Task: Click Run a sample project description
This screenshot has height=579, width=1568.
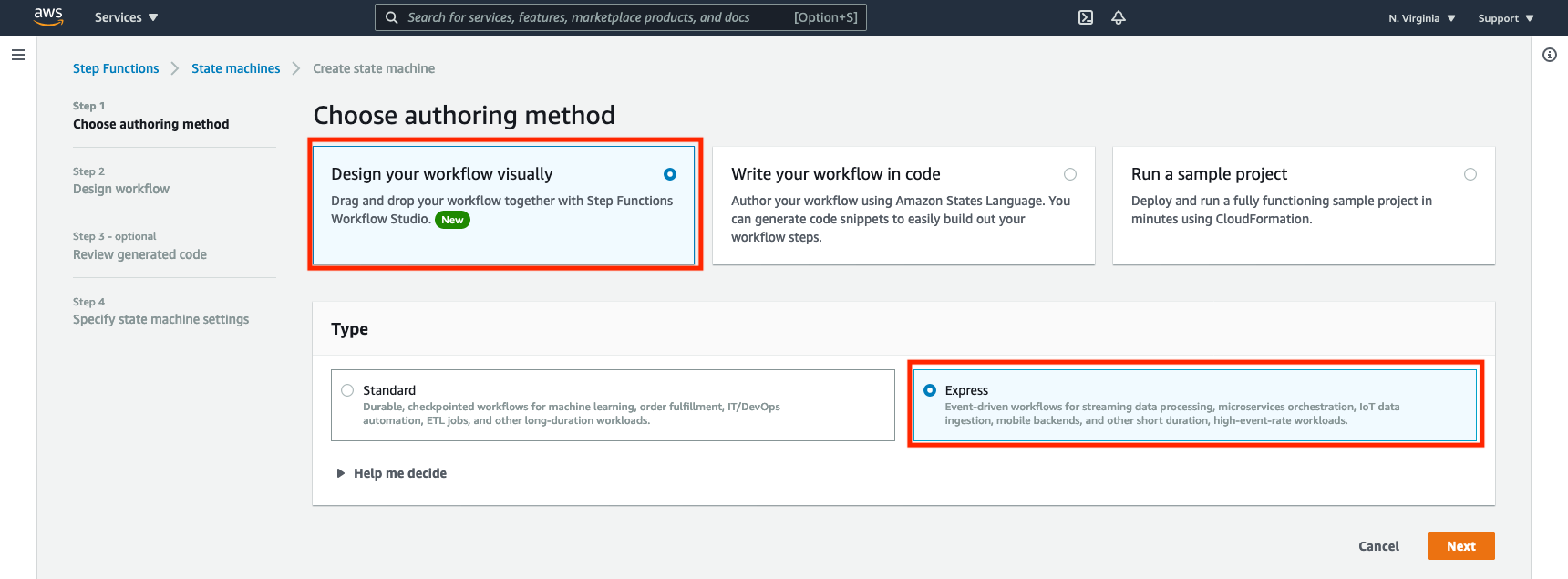Action: point(1282,210)
